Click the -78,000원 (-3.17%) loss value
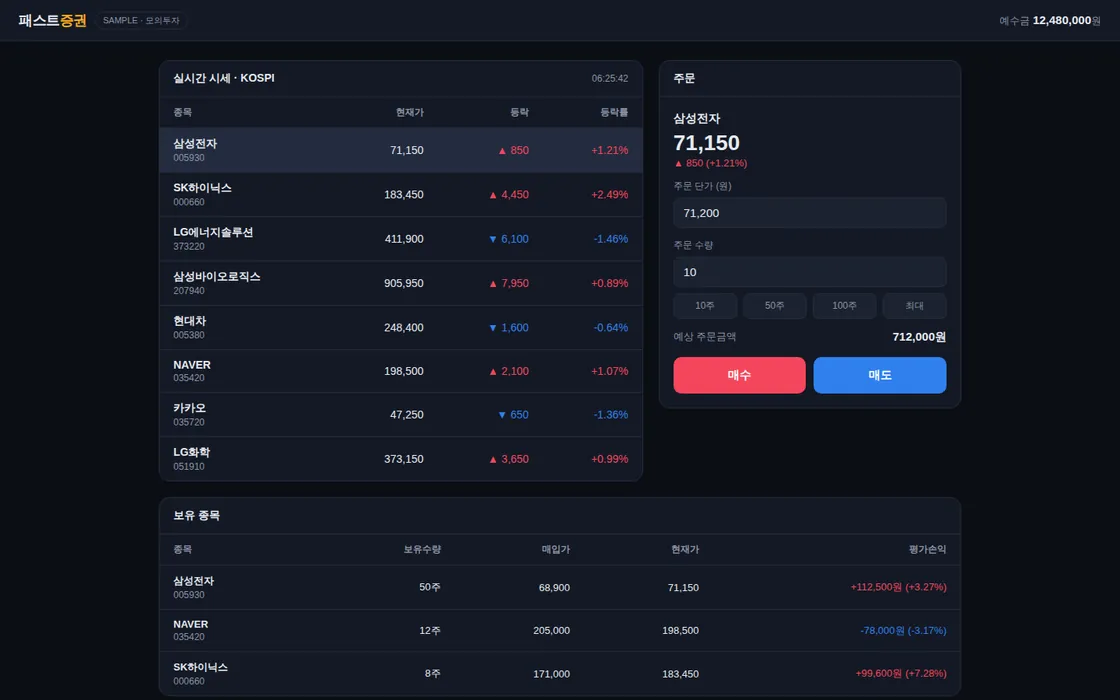Image resolution: width=1120 pixels, height=700 pixels. (x=904, y=630)
